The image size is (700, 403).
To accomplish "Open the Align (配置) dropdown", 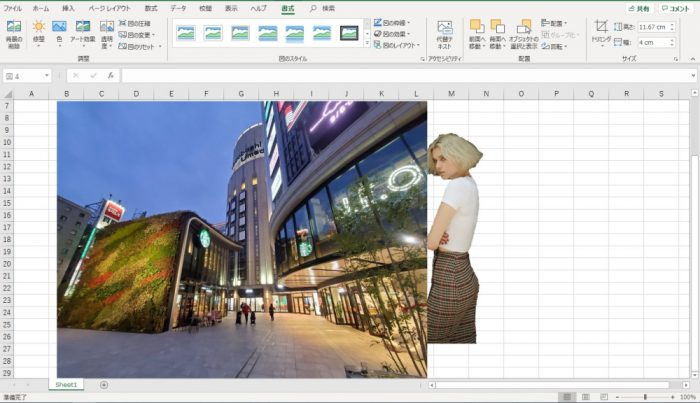I will click(554, 23).
